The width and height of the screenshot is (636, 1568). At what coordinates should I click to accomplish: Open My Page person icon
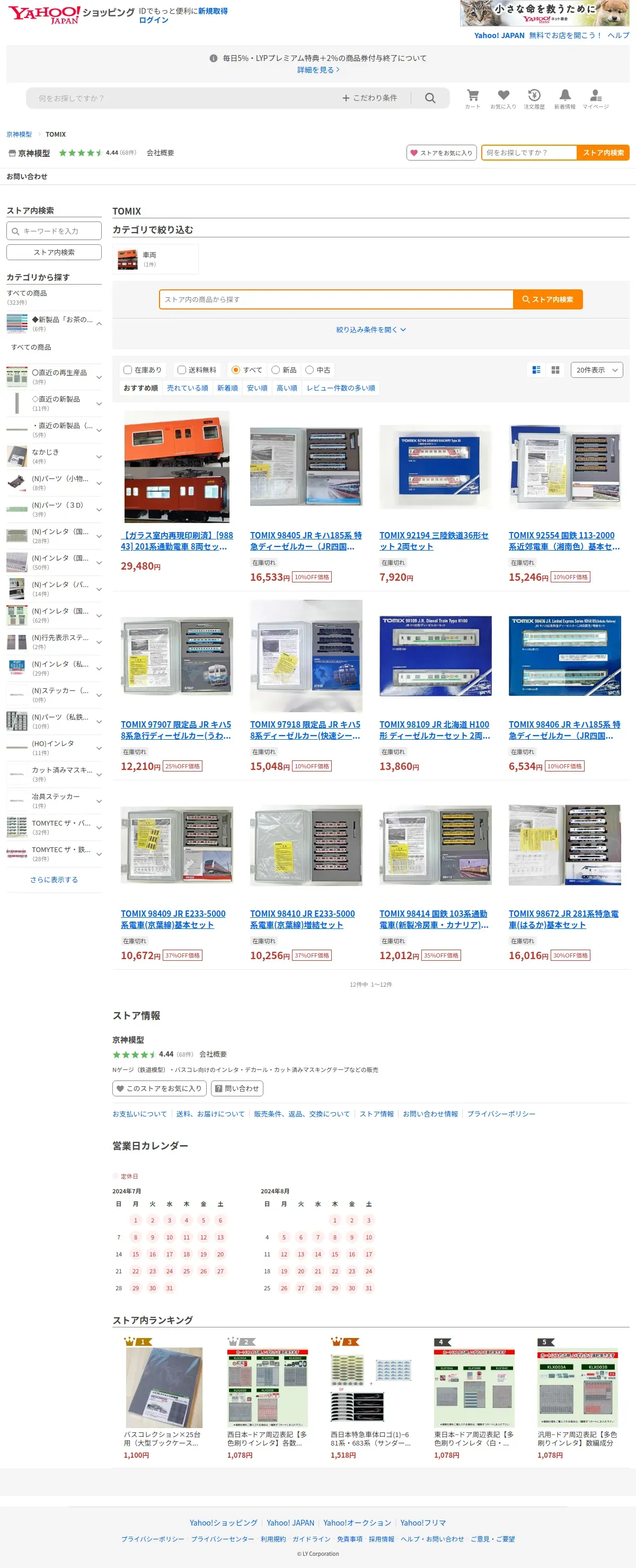pyautogui.click(x=596, y=99)
